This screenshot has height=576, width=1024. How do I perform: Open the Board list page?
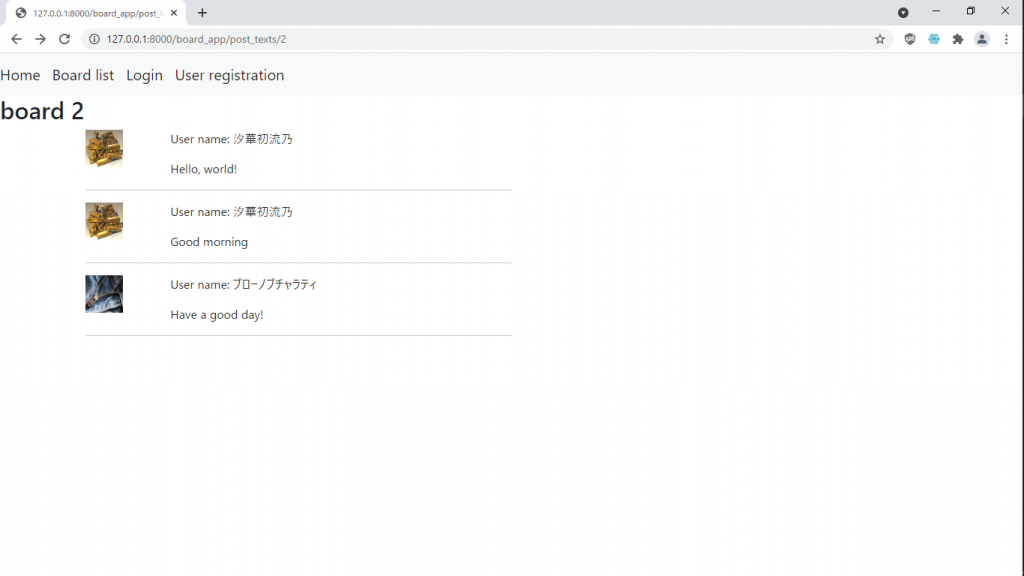click(x=83, y=75)
